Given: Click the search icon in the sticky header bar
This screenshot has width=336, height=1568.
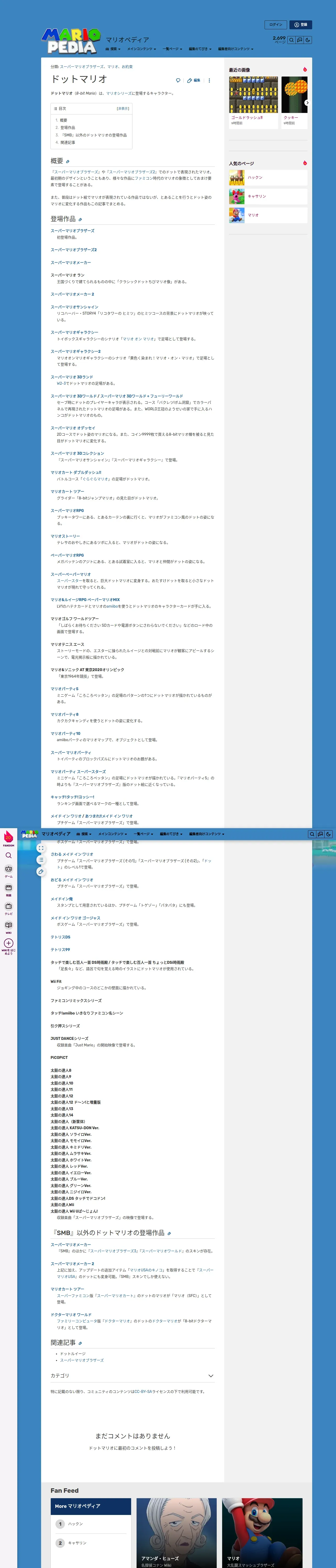Looking at the screenshot, I should pos(312,834).
